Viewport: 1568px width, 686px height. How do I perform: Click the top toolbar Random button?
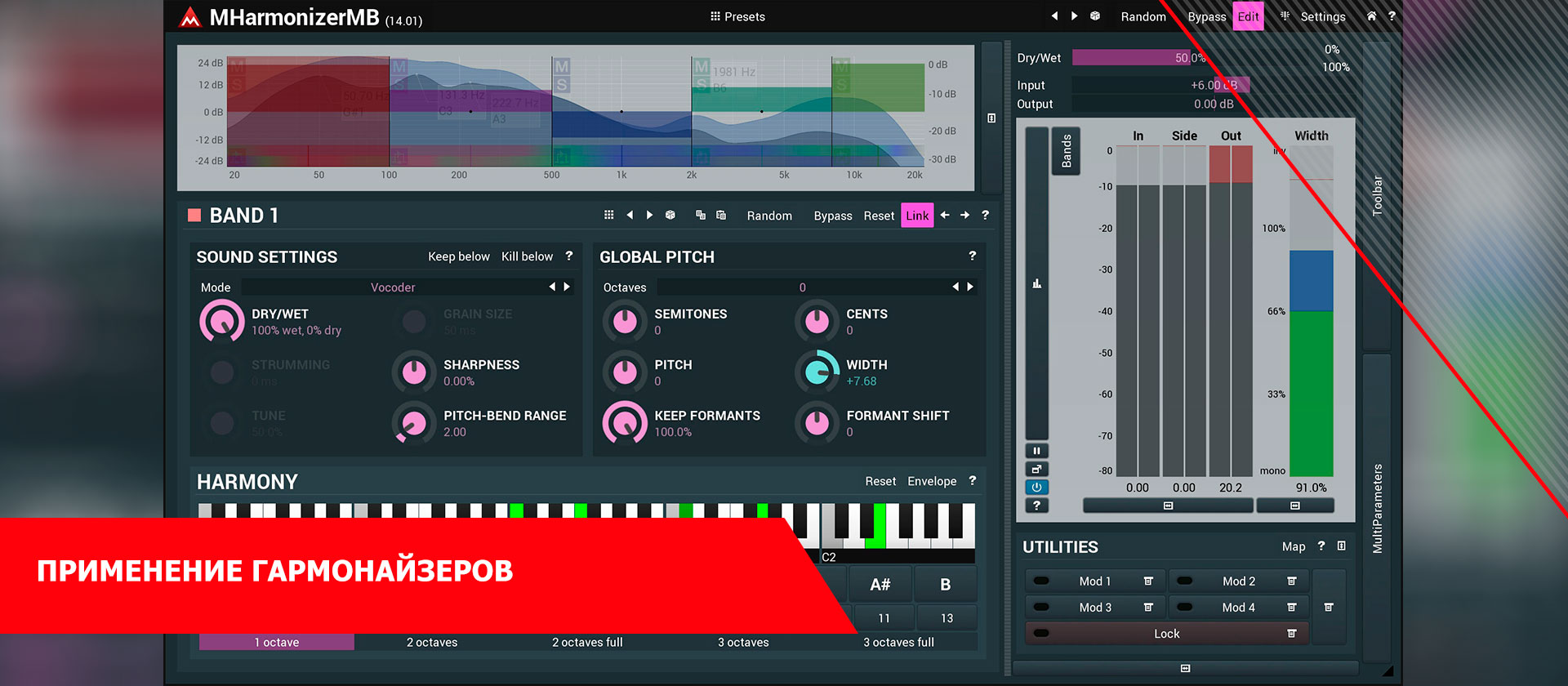click(x=1143, y=16)
